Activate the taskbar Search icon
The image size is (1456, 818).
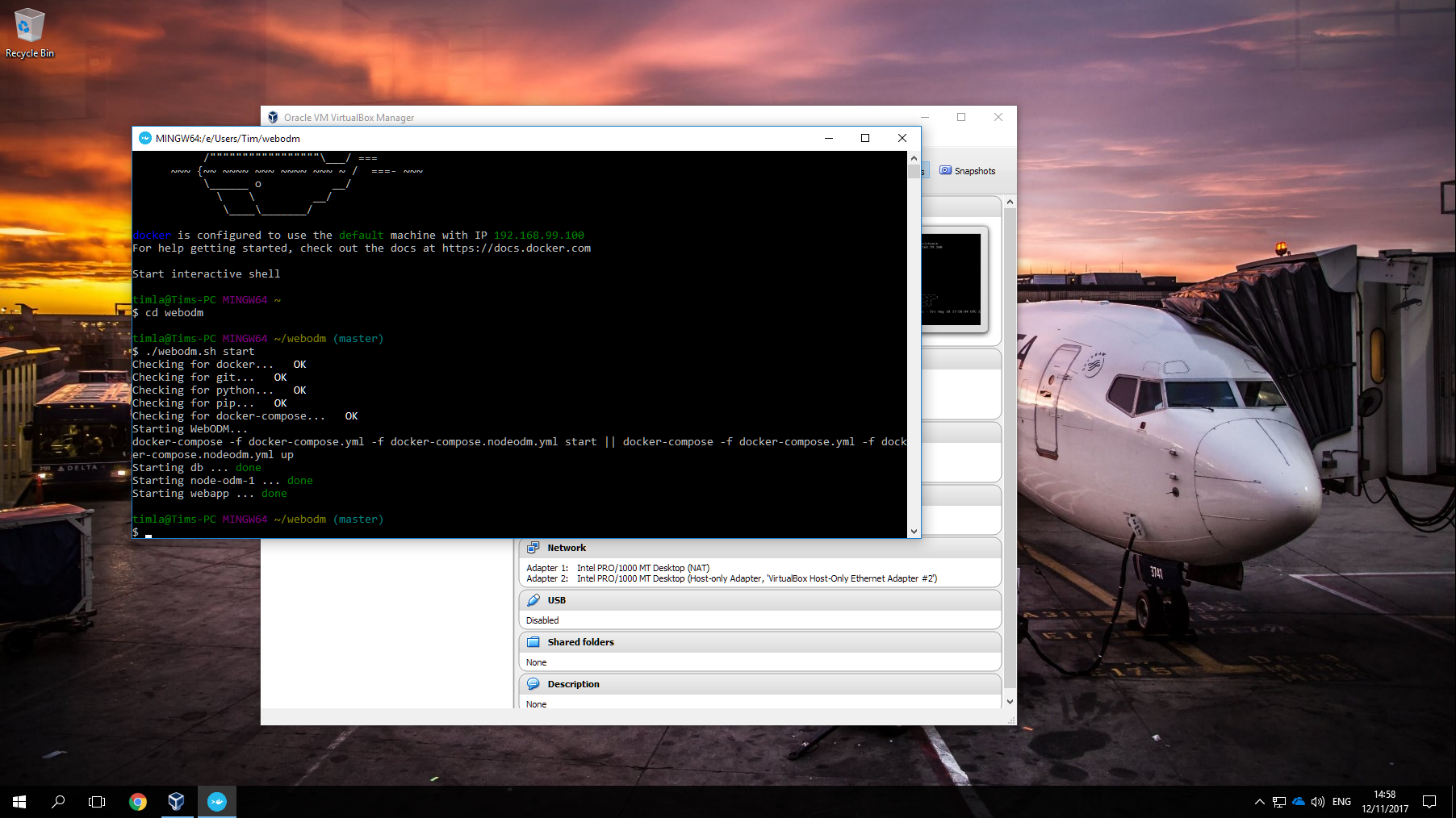point(57,801)
